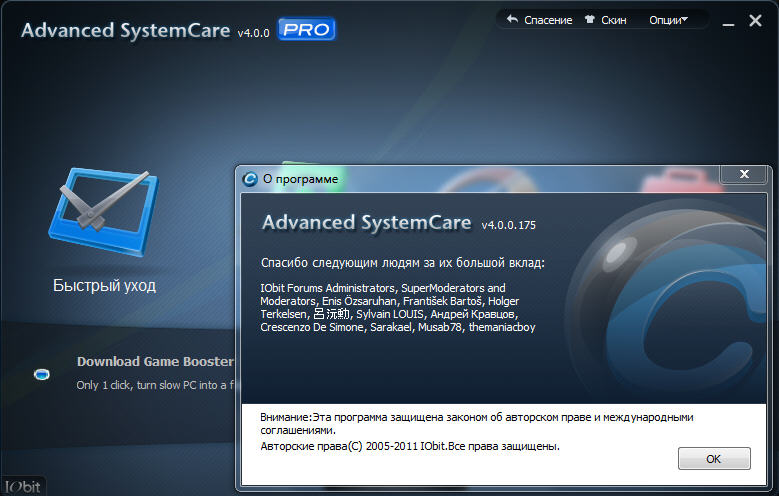Click the Скин shirt icon
779x496 pixels.
pyautogui.click(x=589, y=19)
